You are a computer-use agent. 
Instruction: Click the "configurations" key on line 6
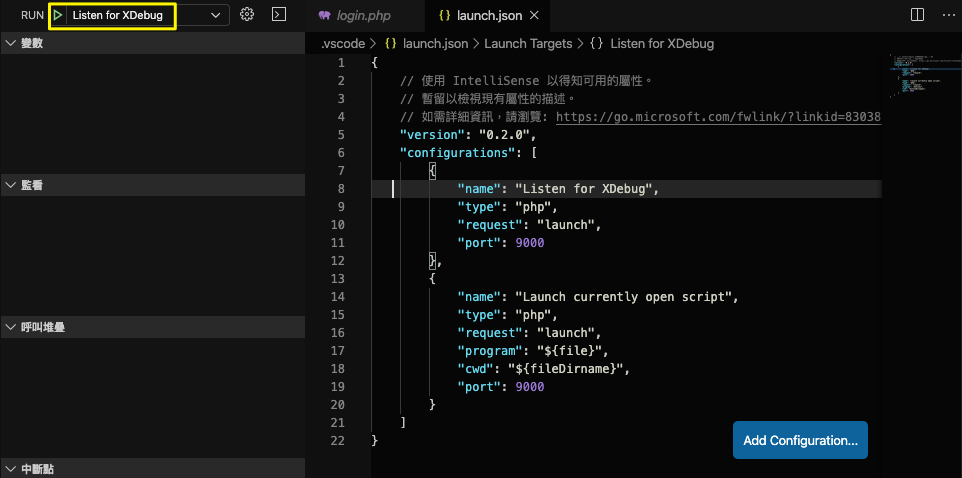[x=457, y=152]
